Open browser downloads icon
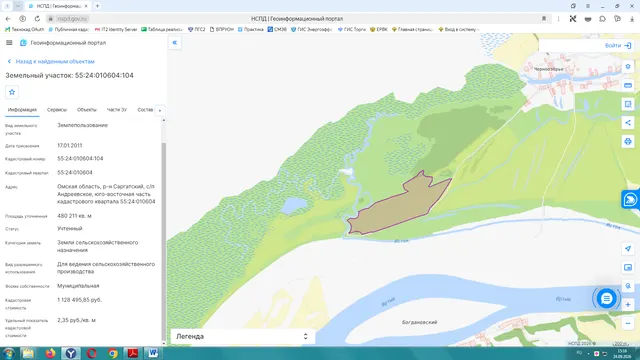 coord(632,19)
